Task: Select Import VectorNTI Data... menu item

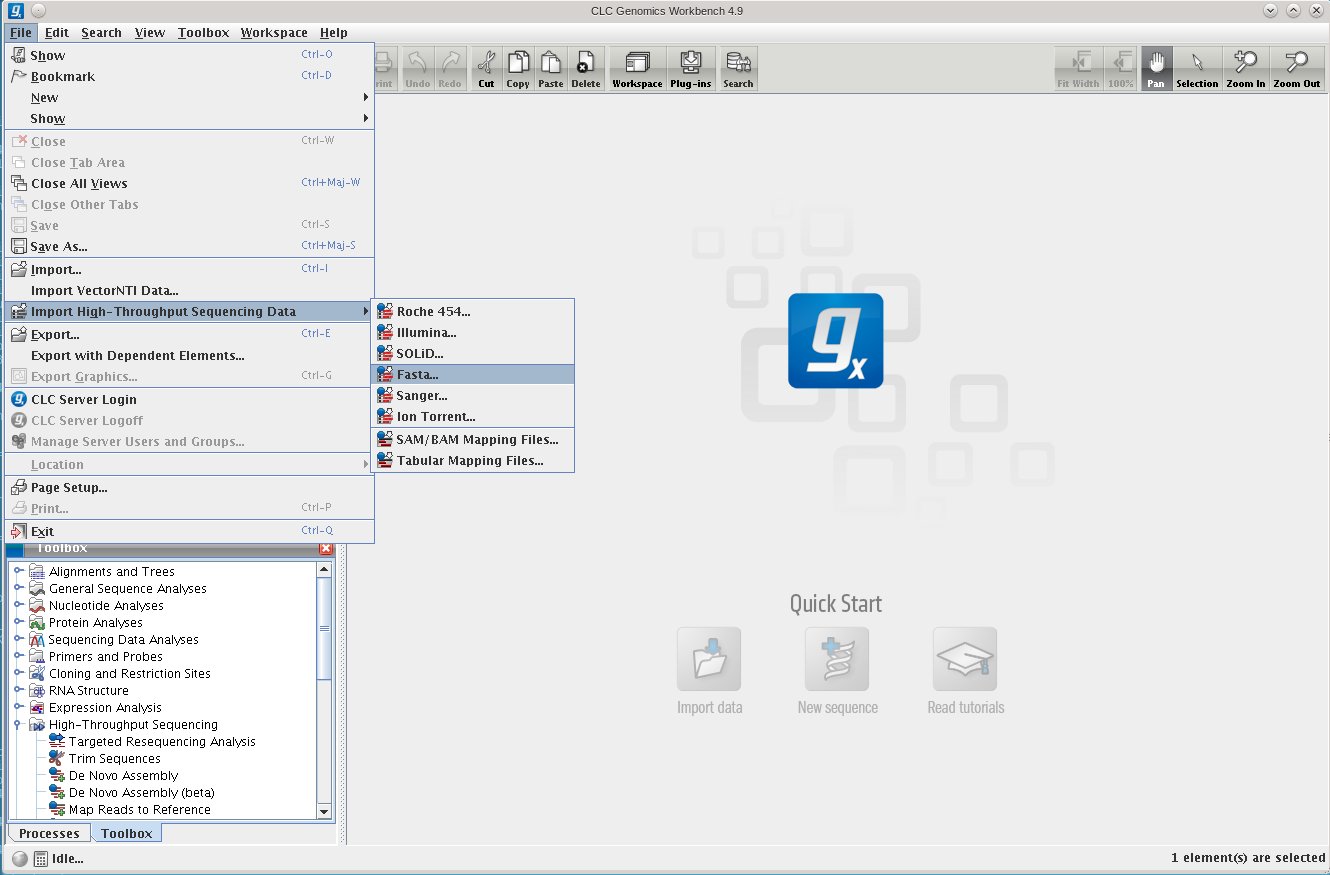Action: [x=190, y=290]
